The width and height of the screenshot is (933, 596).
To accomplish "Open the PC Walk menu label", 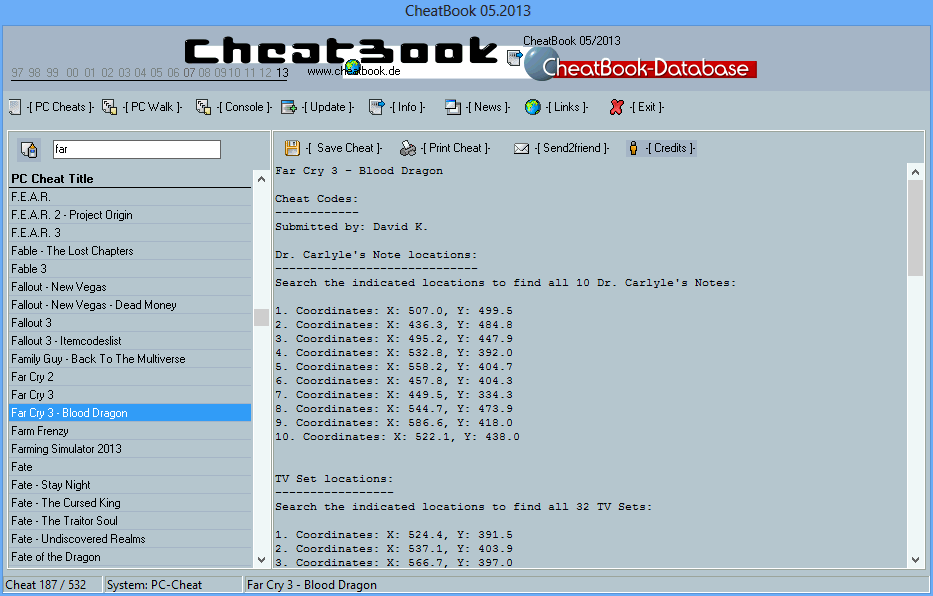I will 152,107.
